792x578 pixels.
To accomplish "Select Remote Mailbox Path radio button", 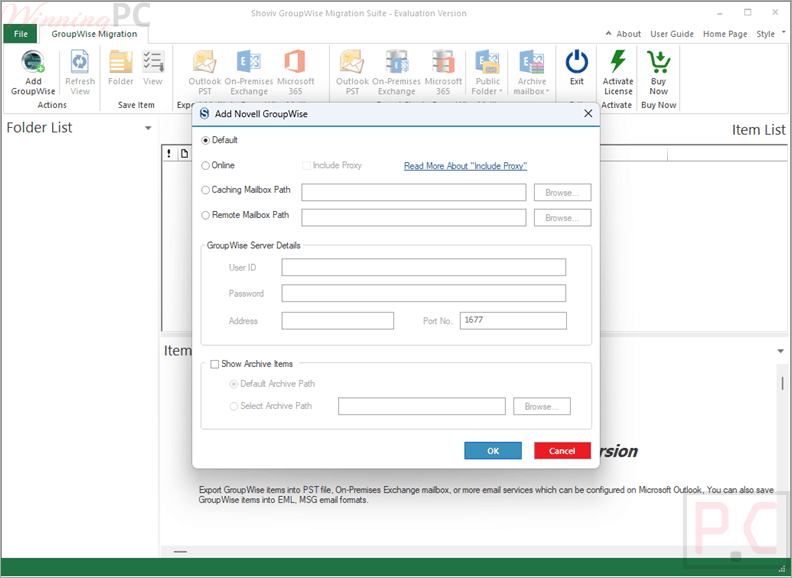I will (206, 215).
